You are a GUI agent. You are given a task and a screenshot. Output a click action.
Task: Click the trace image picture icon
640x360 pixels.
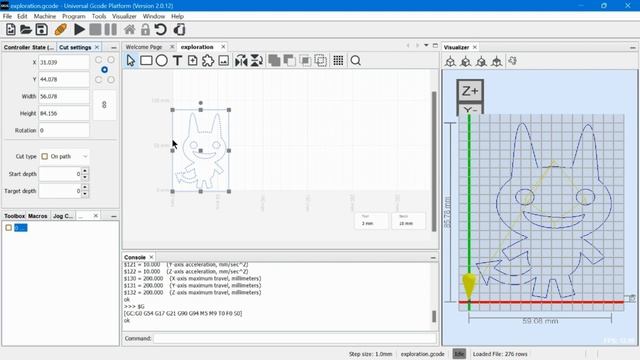224,60
